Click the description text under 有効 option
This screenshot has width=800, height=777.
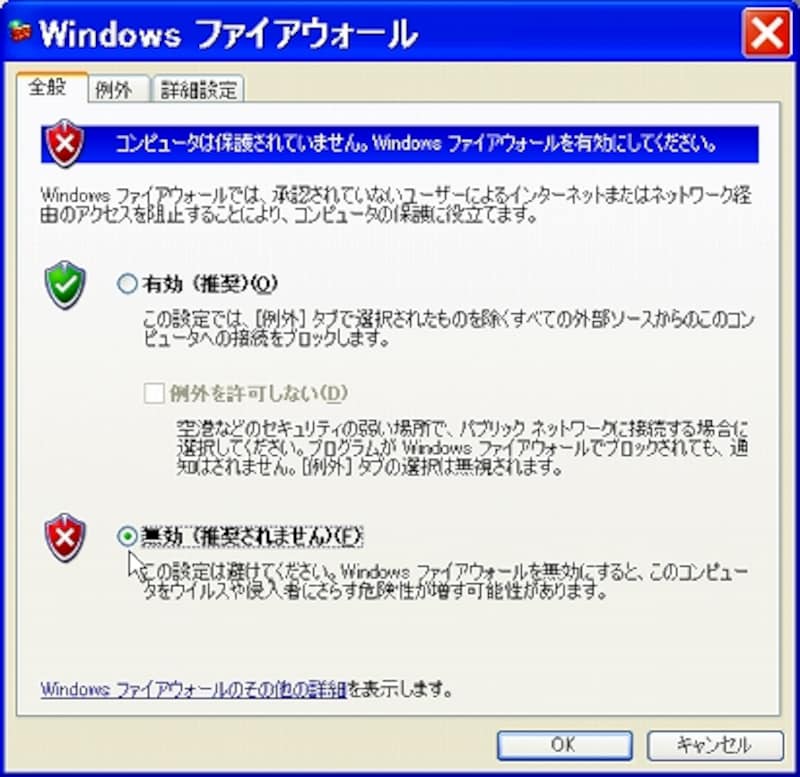(448, 329)
